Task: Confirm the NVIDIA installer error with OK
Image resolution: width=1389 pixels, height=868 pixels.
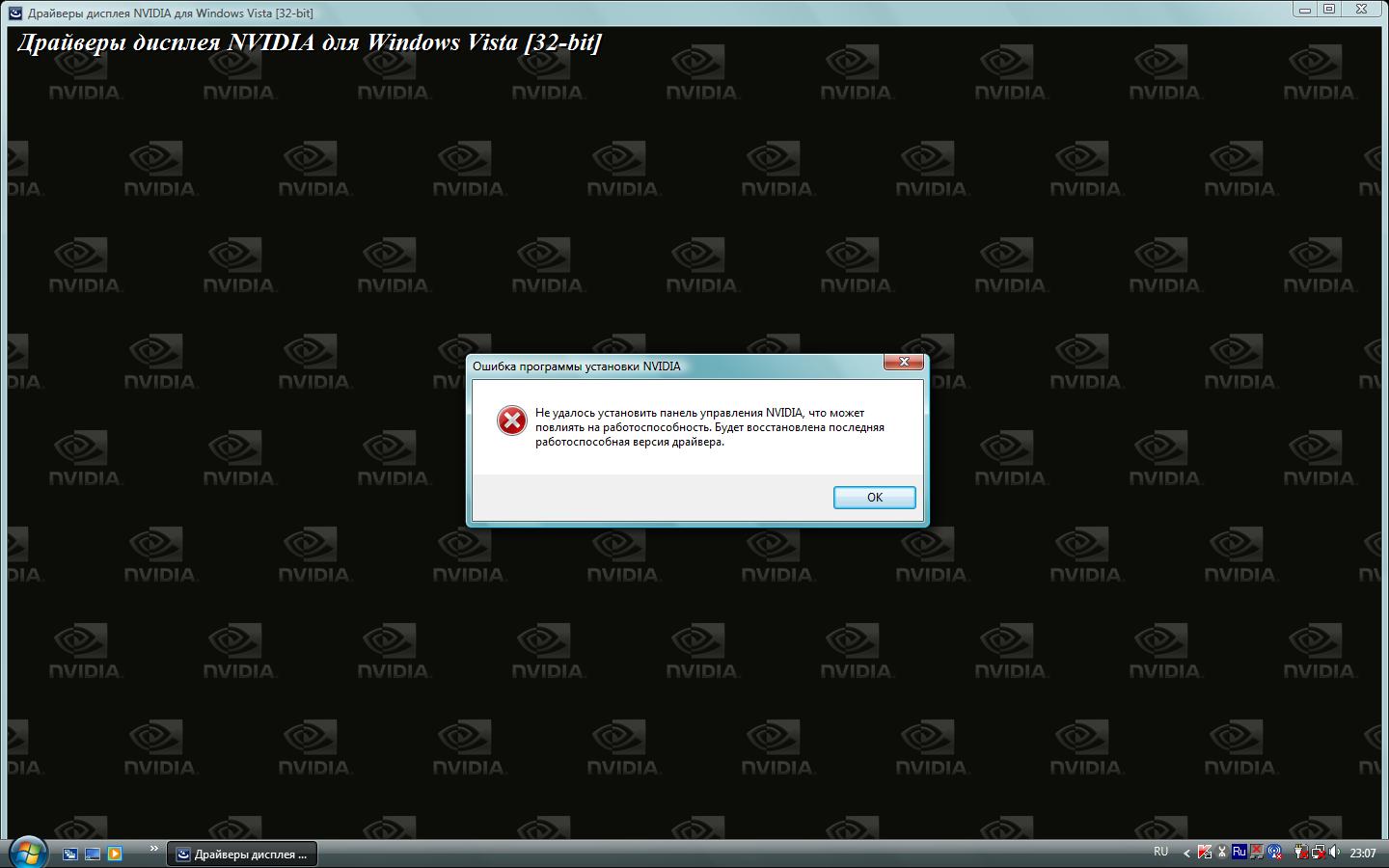Action: click(874, 498)
